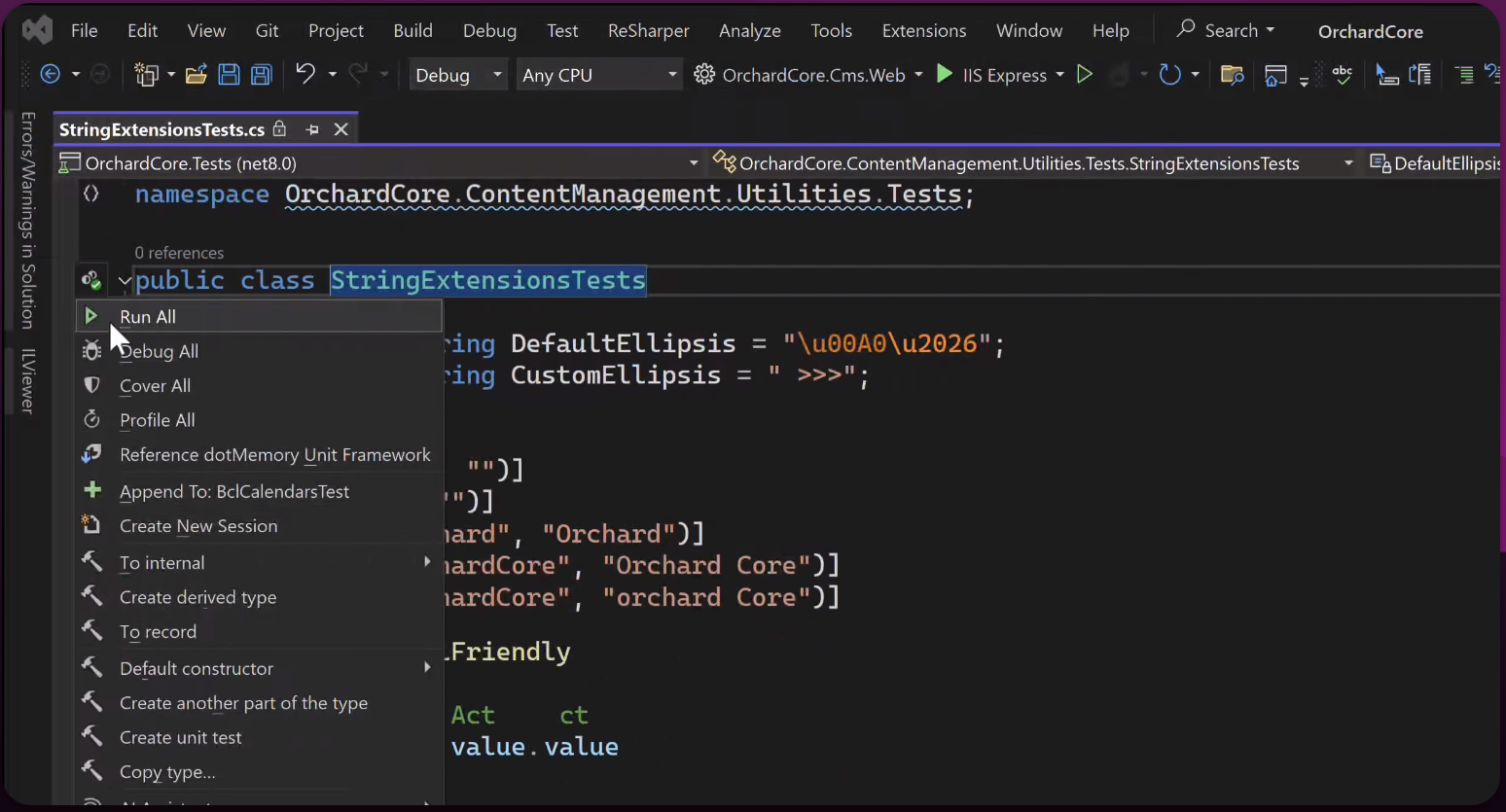This screenshot has width=1506, height=812.
Task: Open the Any CPU platform dropdown
Action: coord(598,75)
